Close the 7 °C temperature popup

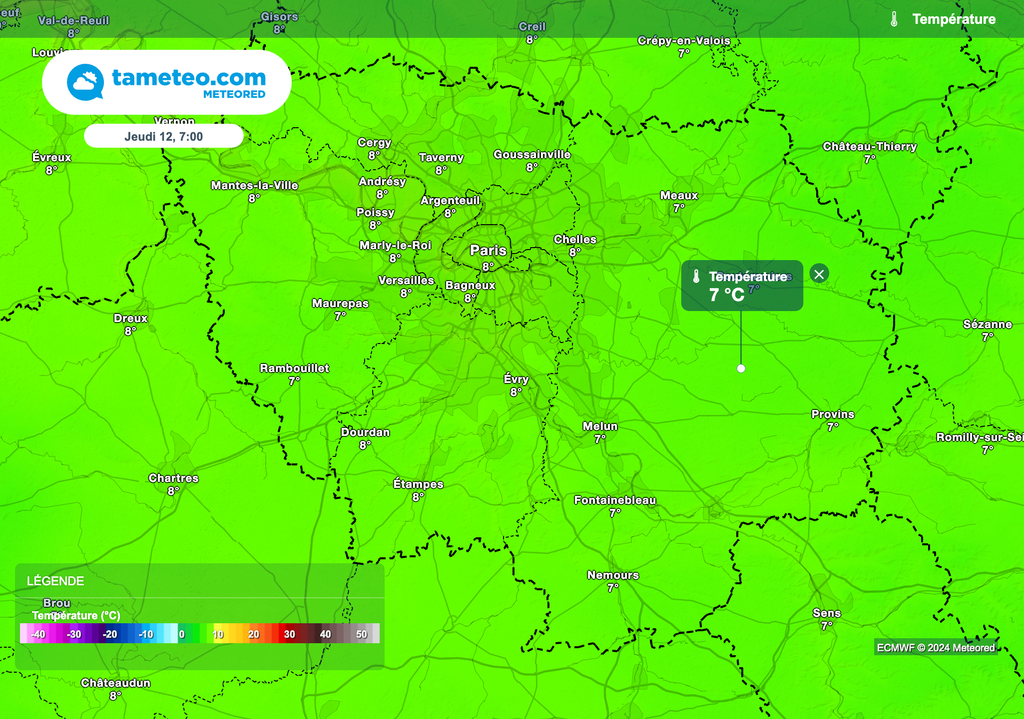click(x=819, y=274)
